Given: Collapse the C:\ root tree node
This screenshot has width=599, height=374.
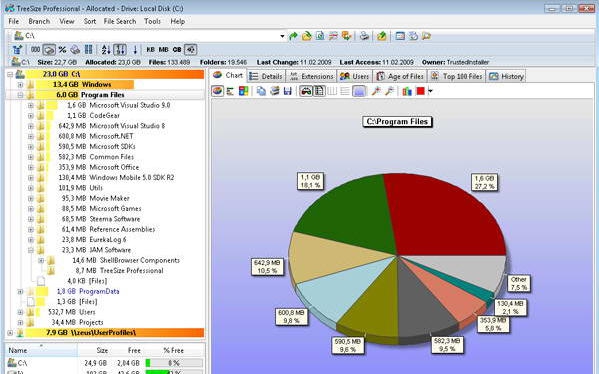Looking at the screenshot, I should pyautogui.click(x=10, y=74).
